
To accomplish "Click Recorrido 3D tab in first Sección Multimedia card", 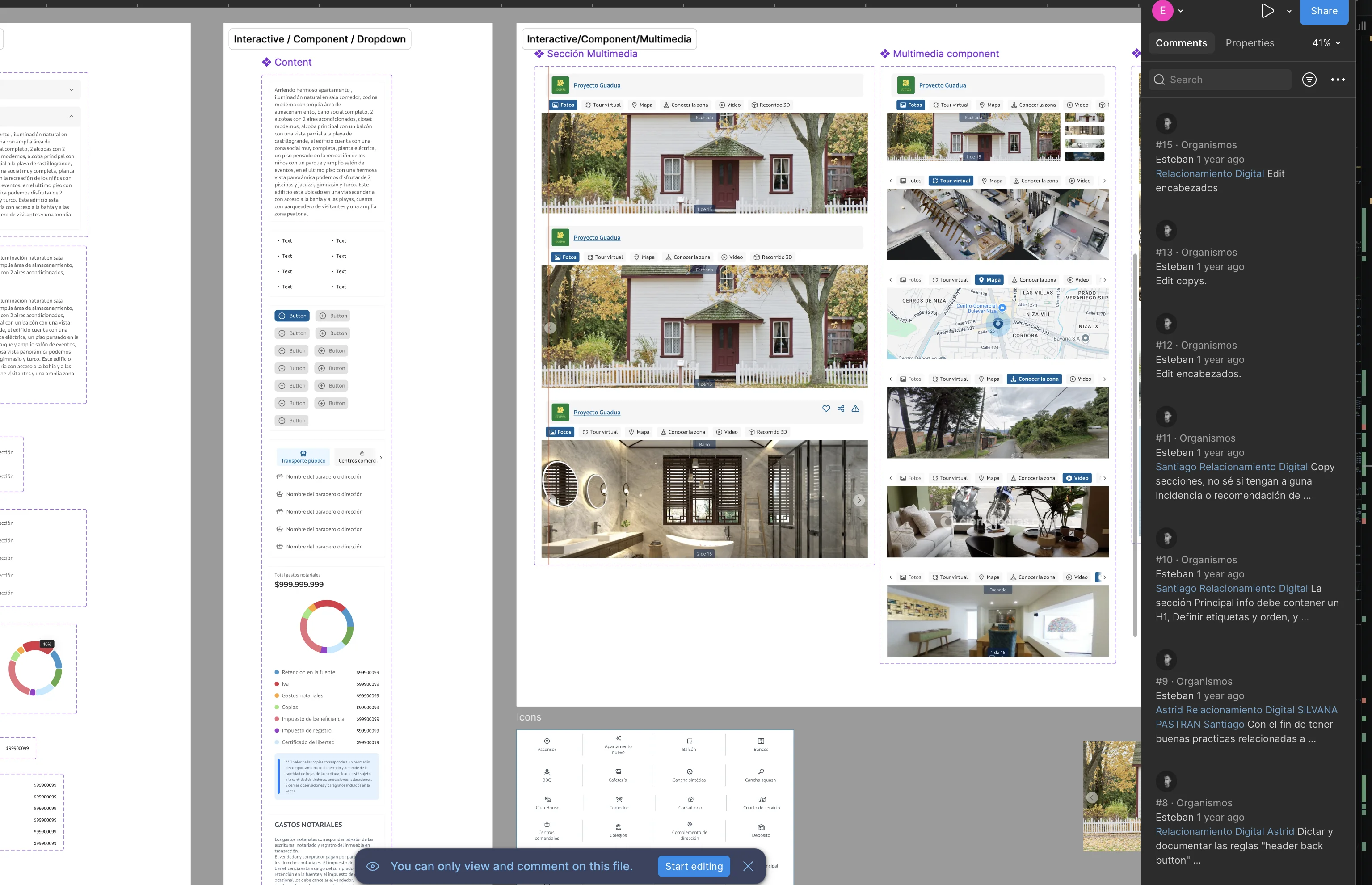I will [770, 105].
